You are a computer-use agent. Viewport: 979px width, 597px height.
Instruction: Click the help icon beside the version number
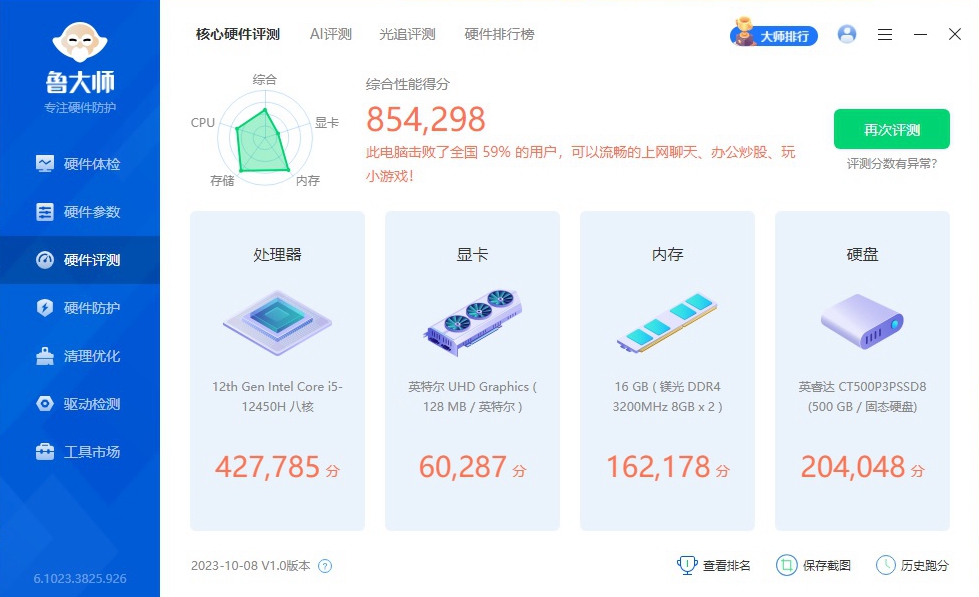324,565
